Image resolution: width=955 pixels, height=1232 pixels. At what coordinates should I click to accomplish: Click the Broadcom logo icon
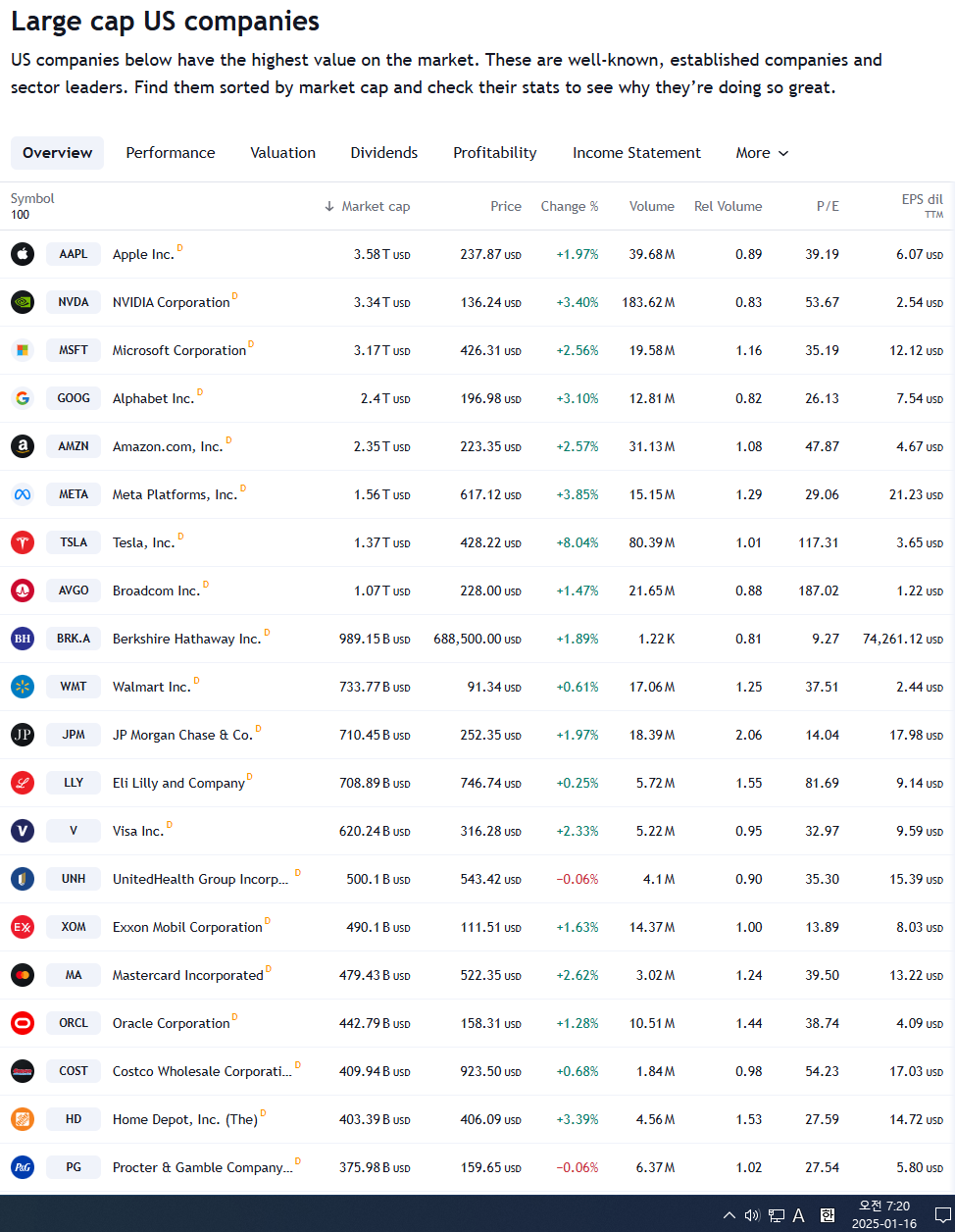click(x=23, y=590)
